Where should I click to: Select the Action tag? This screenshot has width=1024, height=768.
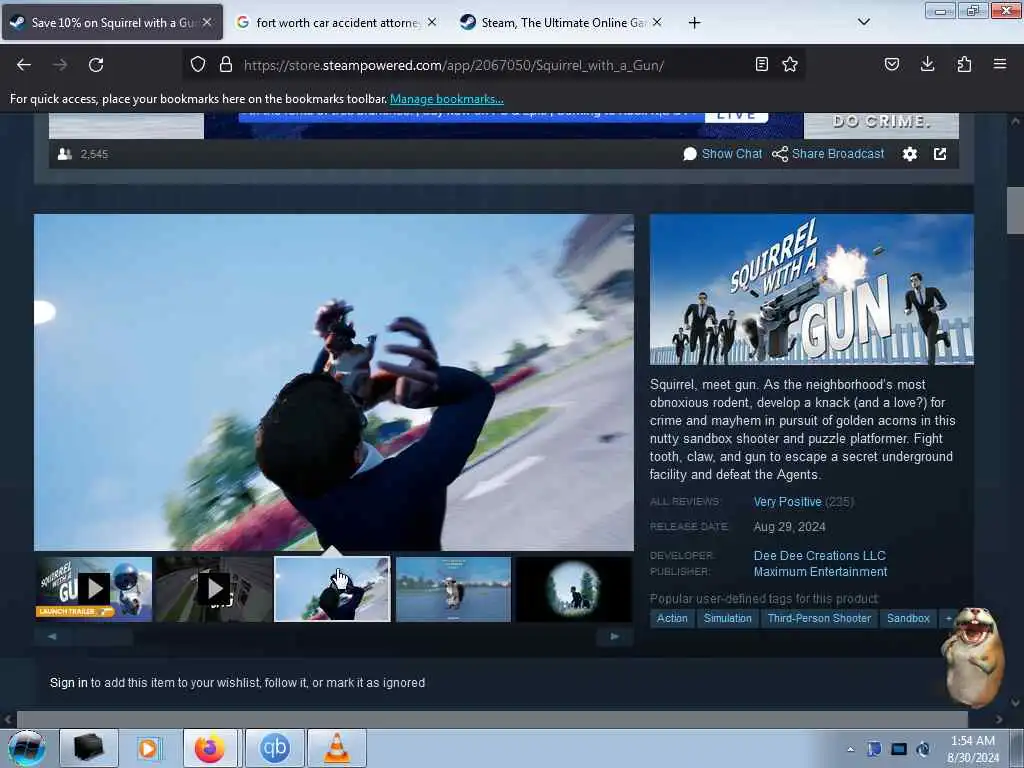pos(672,618)
